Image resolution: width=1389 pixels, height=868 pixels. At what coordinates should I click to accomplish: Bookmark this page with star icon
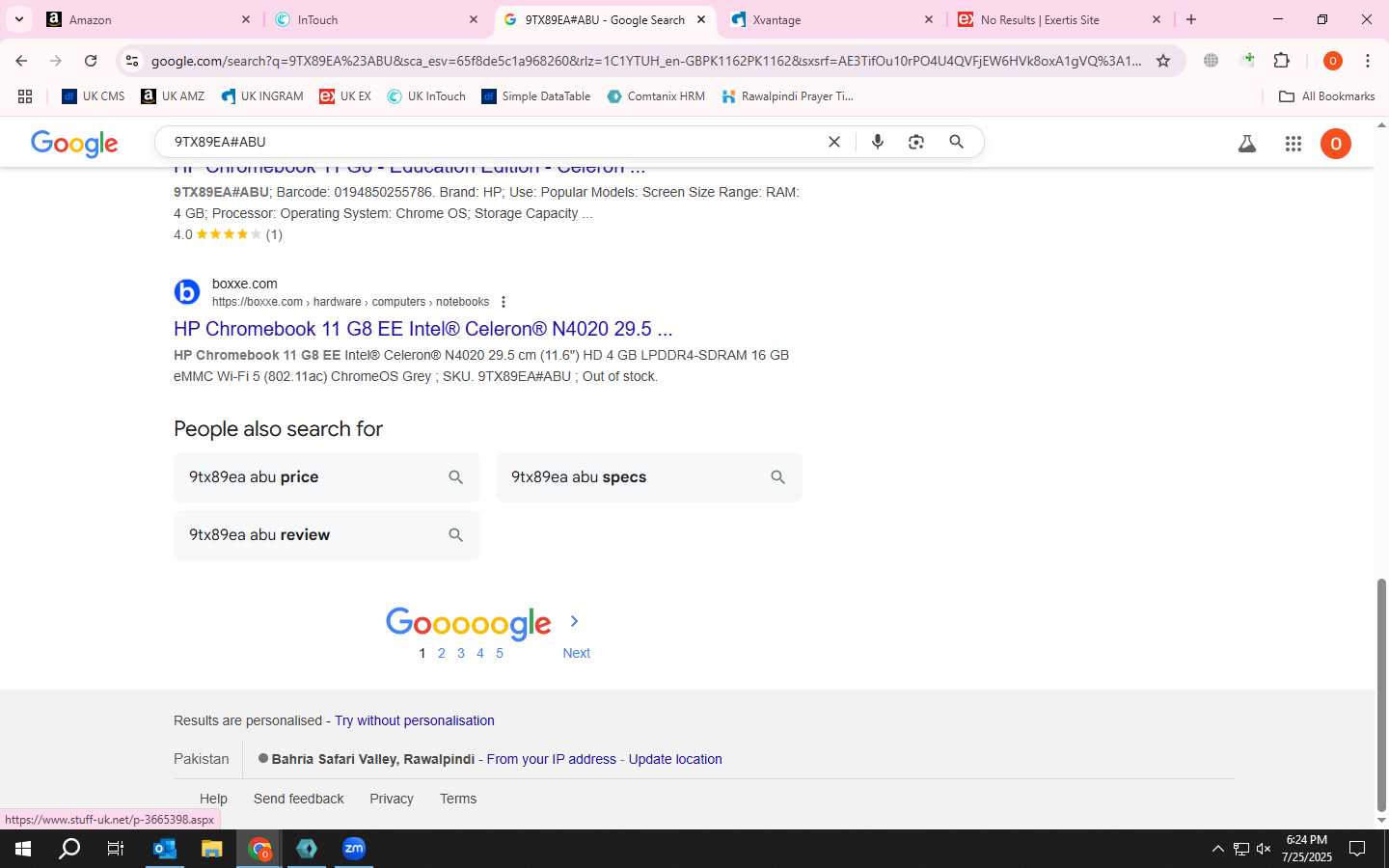1163,61
